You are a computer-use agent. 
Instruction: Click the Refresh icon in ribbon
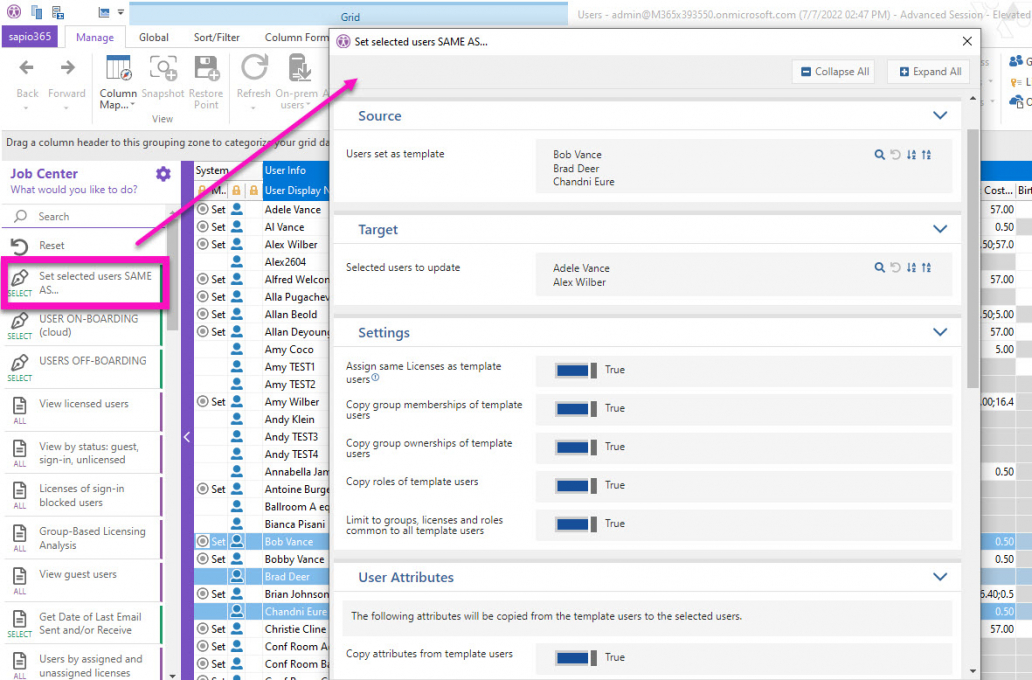click(x=254, y=68)
